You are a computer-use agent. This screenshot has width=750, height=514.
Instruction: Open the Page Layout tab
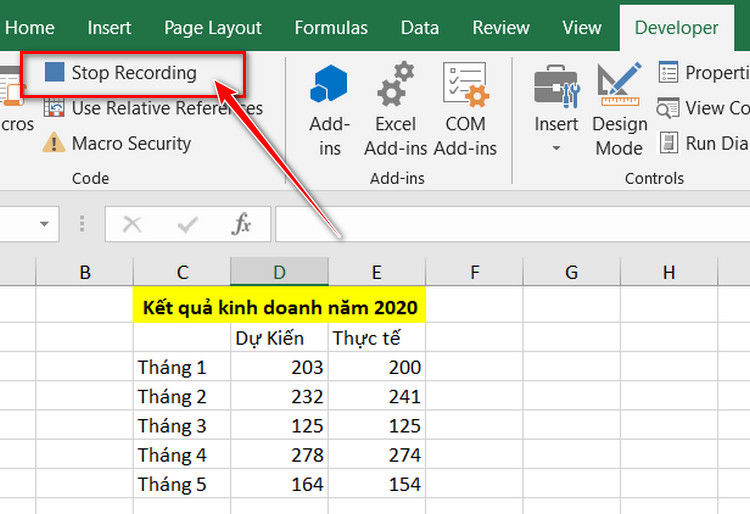tap(213, 28)
